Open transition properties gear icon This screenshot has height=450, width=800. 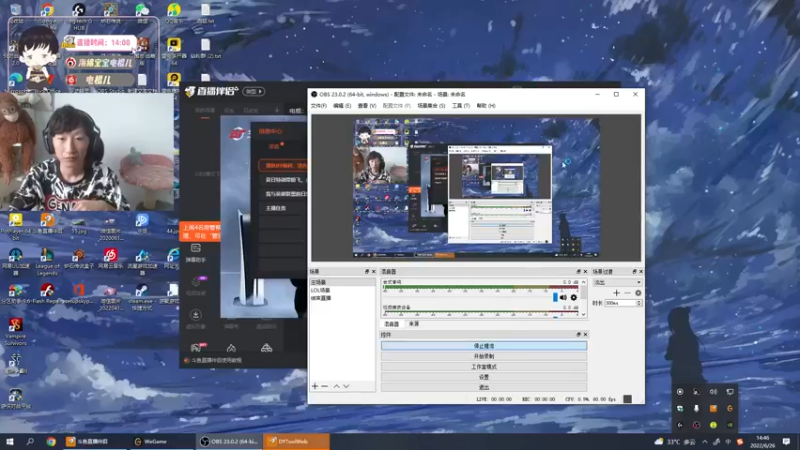(x=638, y=293)
